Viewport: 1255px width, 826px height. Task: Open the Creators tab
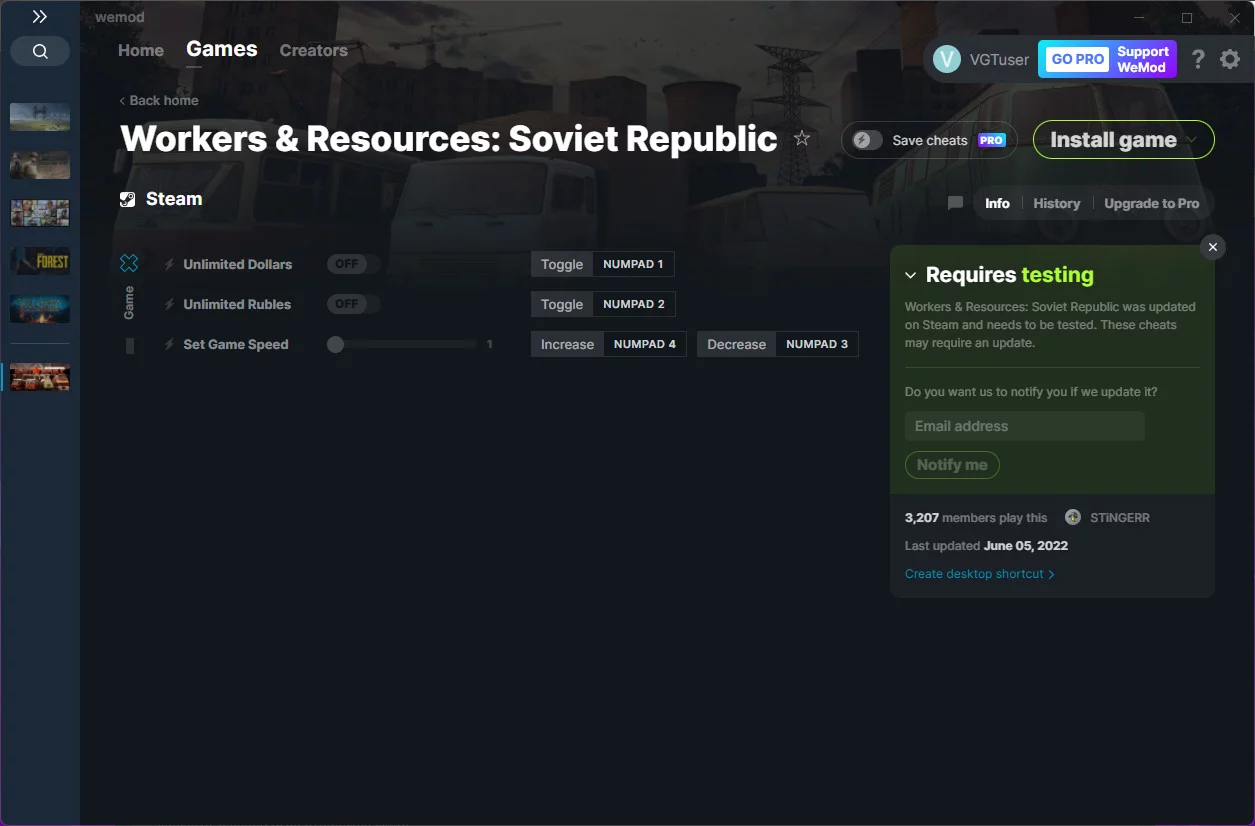click(x=314, y=50)
